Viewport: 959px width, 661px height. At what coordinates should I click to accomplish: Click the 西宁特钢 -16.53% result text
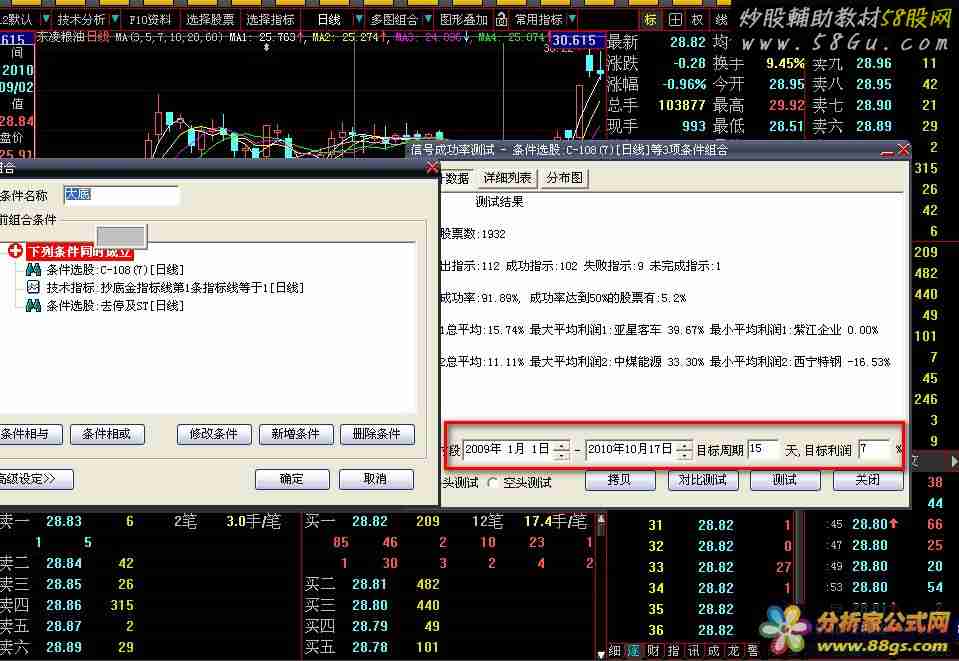point(842,361)
